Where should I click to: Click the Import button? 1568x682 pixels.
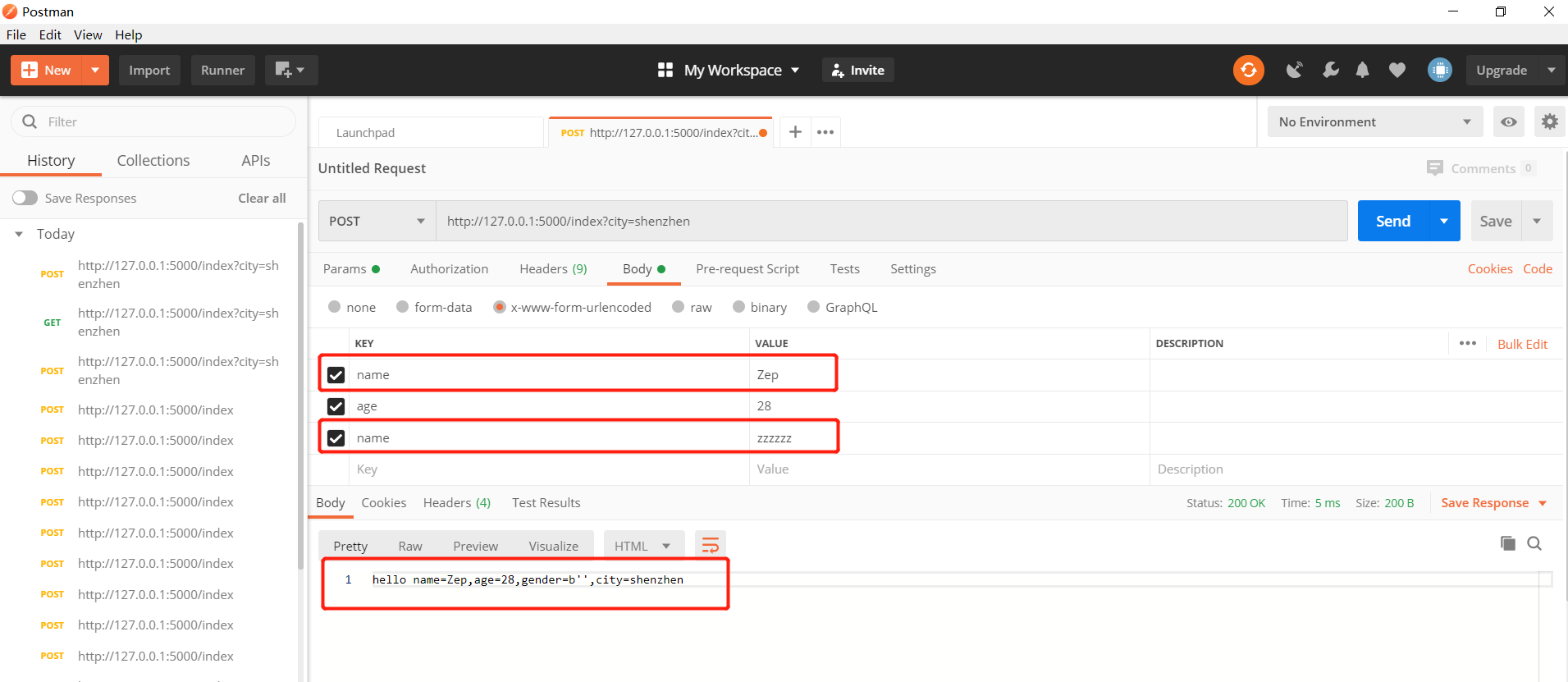[149, 71]
